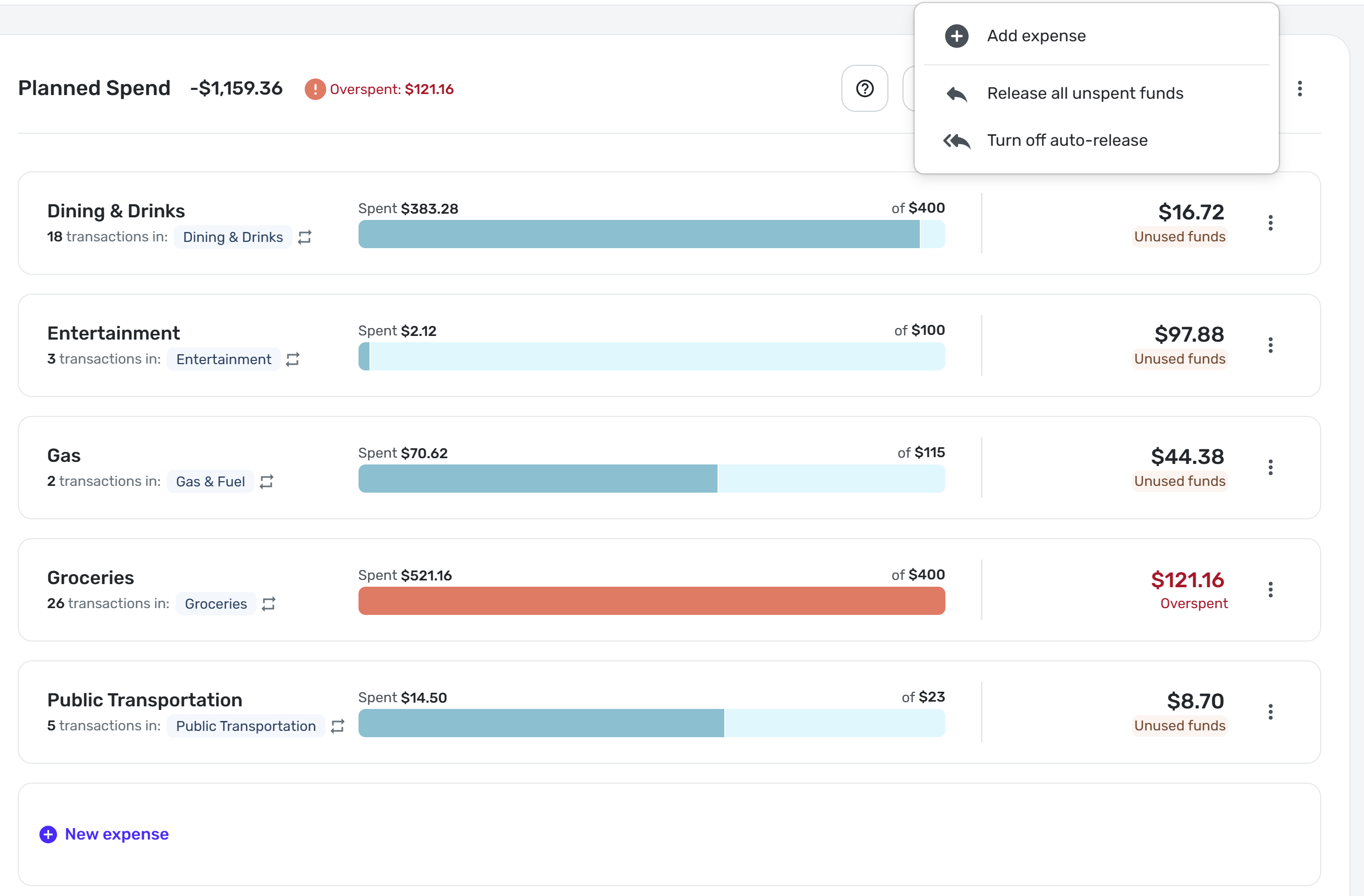Click the recurring icon beside Groceries tag
The height and width of the screenshot is (896, 1364).
[269, 604]
